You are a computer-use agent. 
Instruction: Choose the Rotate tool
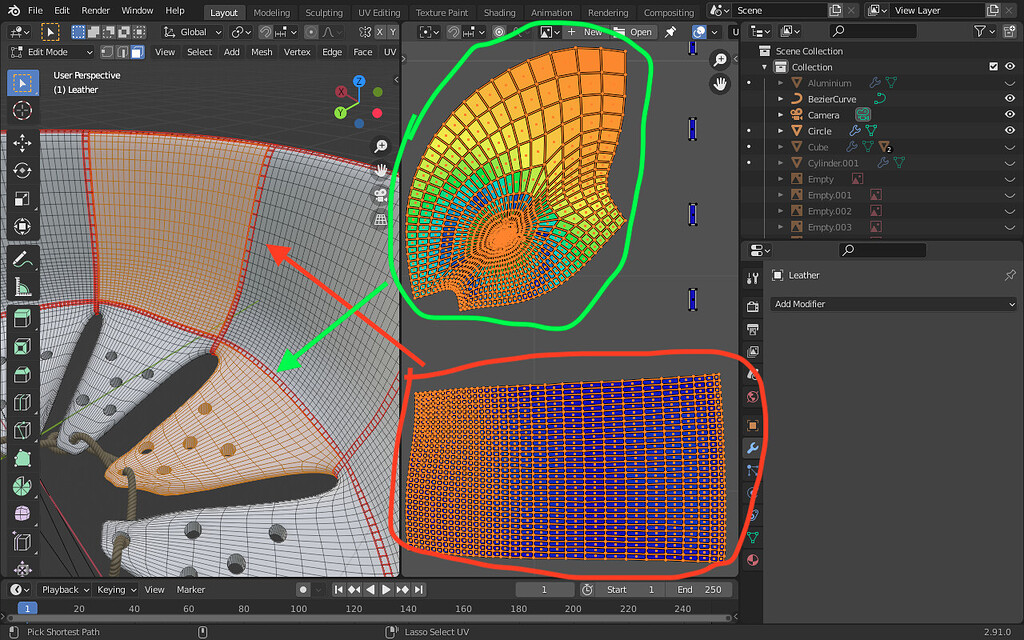click(23, 170)
